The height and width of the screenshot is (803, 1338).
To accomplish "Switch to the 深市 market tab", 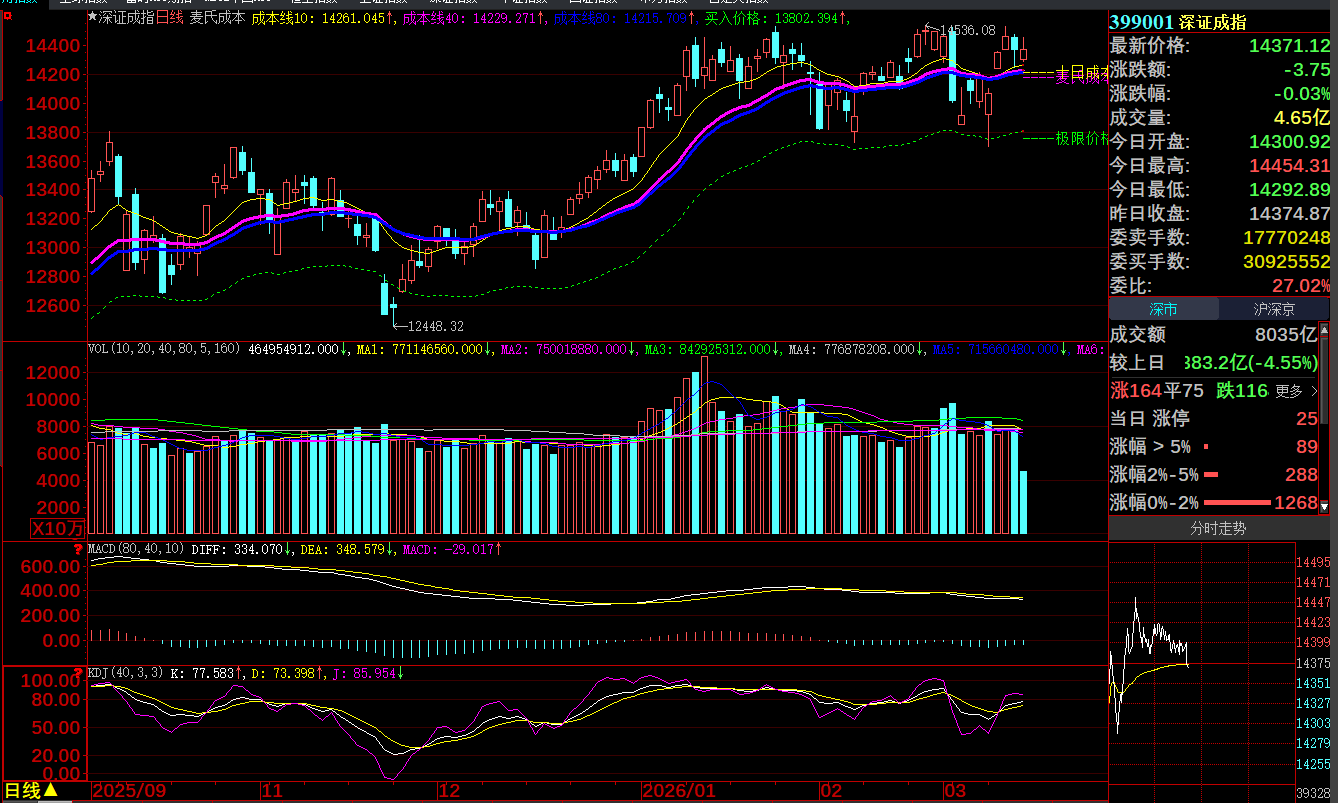I will (x=1163, y=309).
